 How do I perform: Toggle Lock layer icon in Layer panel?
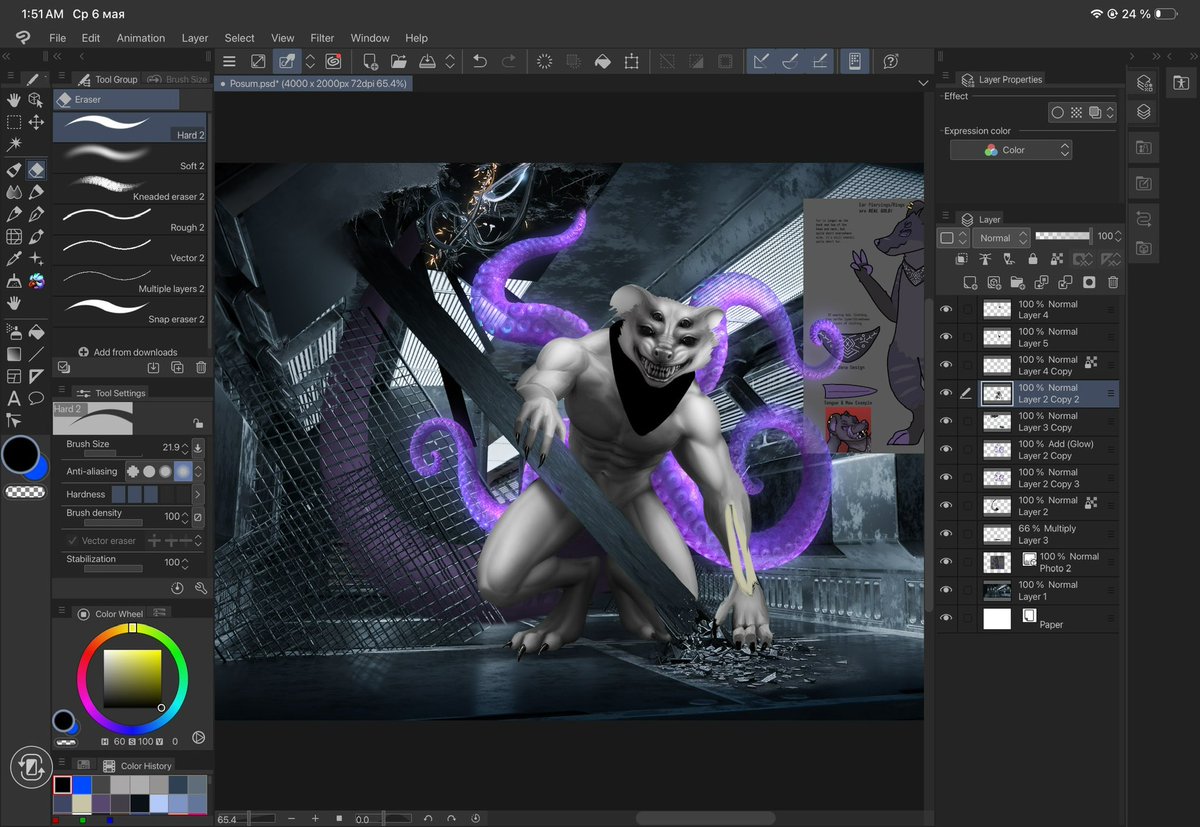1033,259
